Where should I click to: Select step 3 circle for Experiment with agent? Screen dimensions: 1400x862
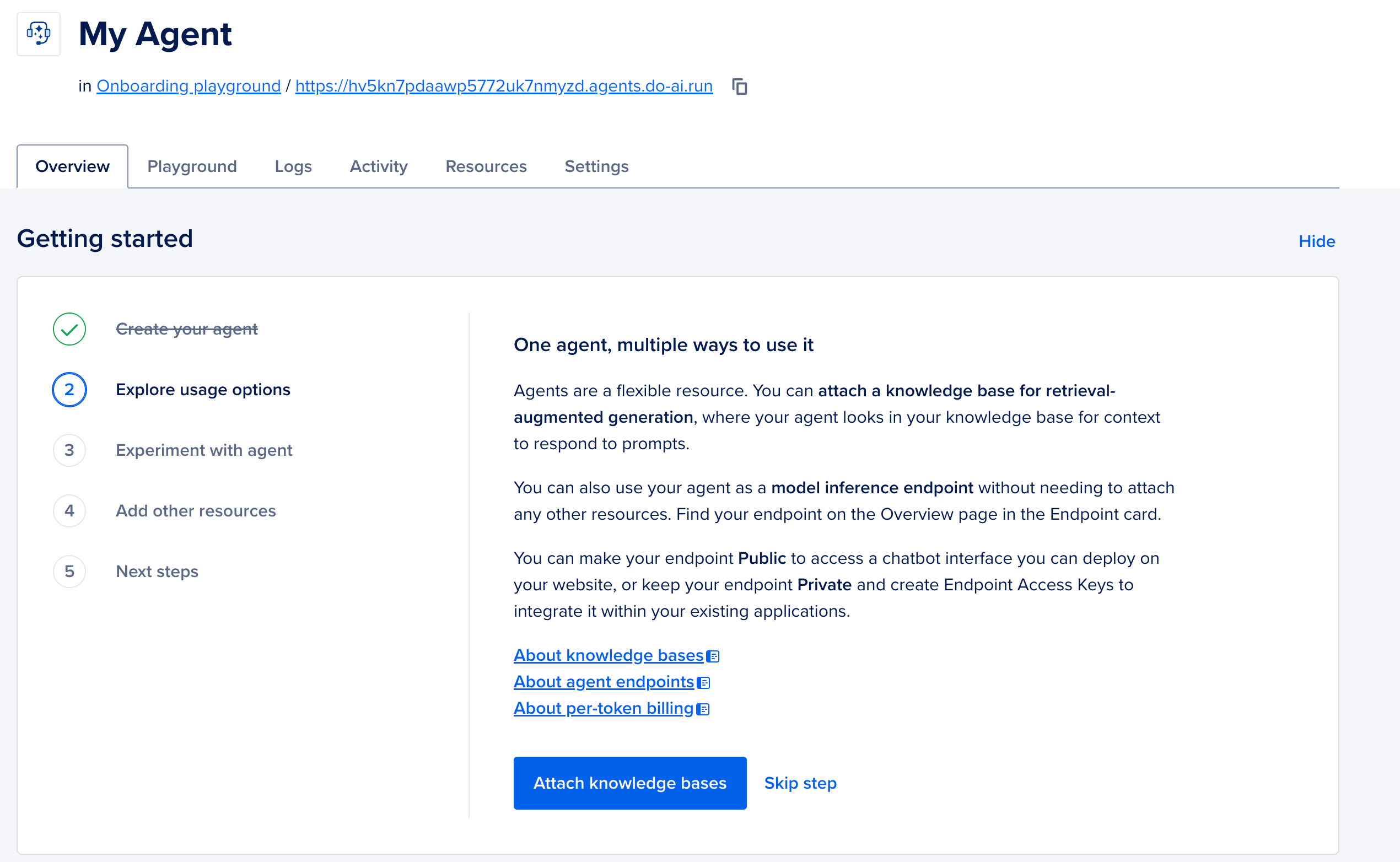coord(69,450)
